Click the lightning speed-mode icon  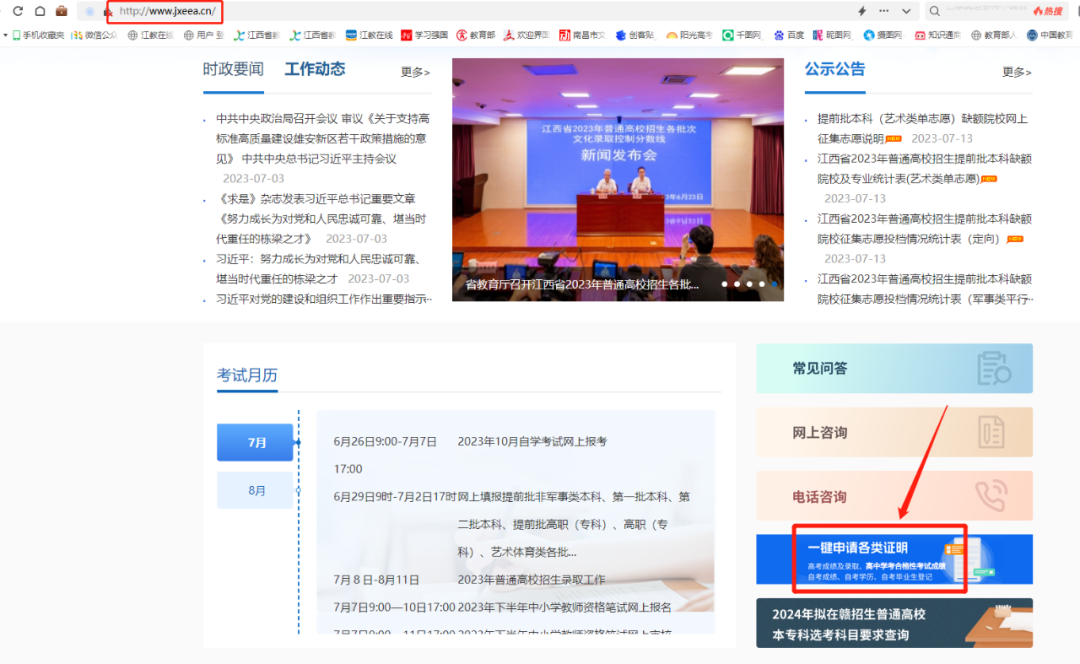tap(862, 11)
